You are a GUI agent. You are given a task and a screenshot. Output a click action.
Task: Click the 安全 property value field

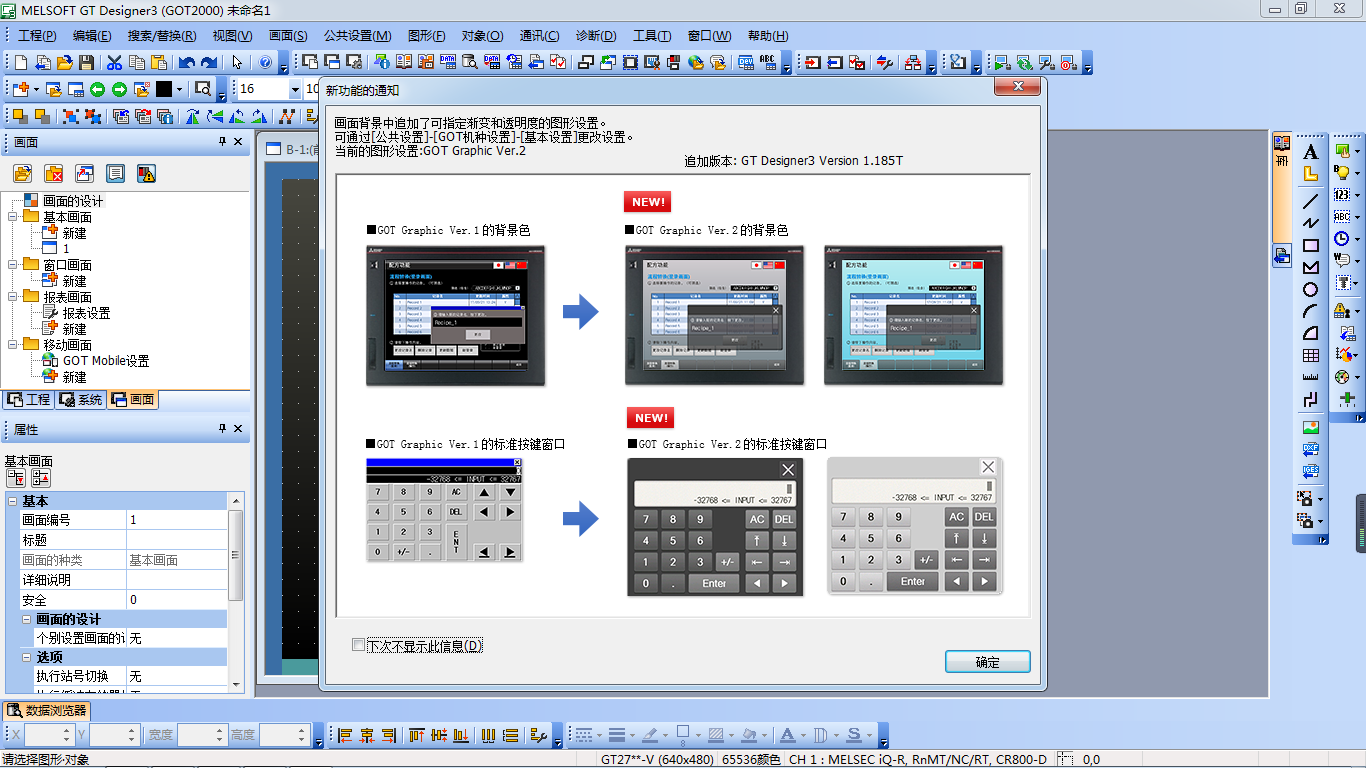(x=177, y=600)
